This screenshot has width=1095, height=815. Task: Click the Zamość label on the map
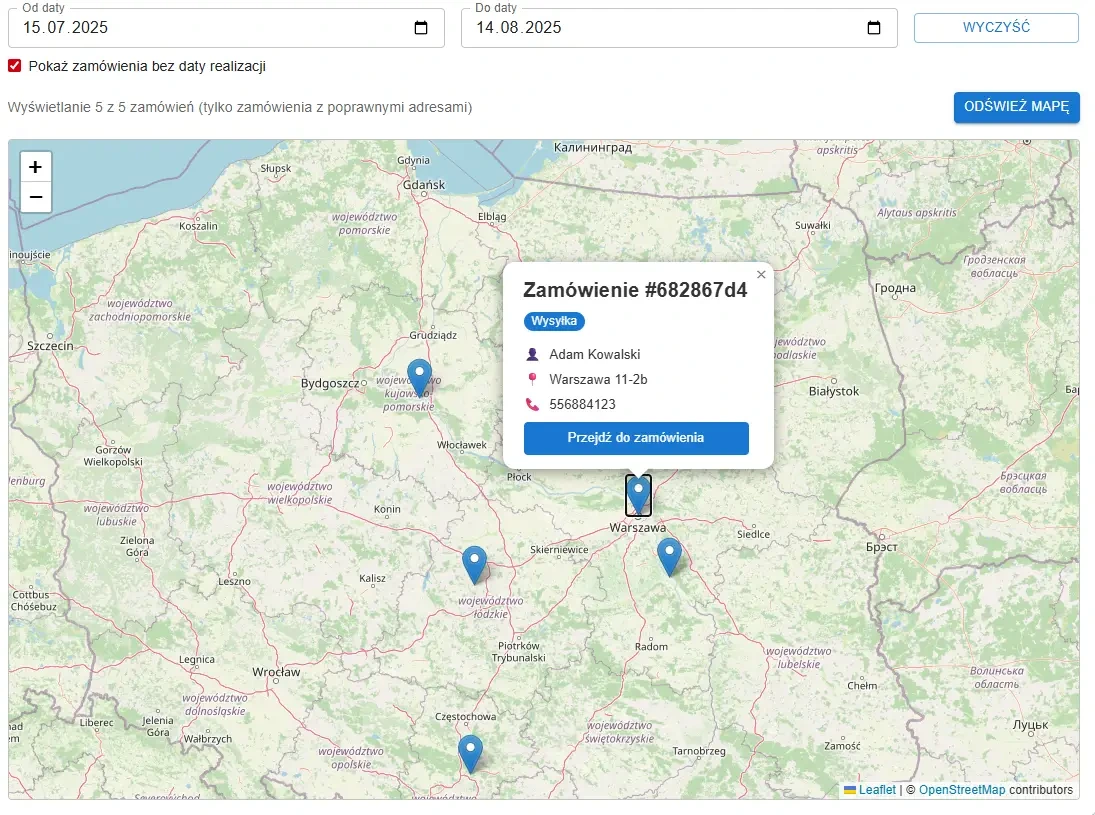(x=842, y=746)
